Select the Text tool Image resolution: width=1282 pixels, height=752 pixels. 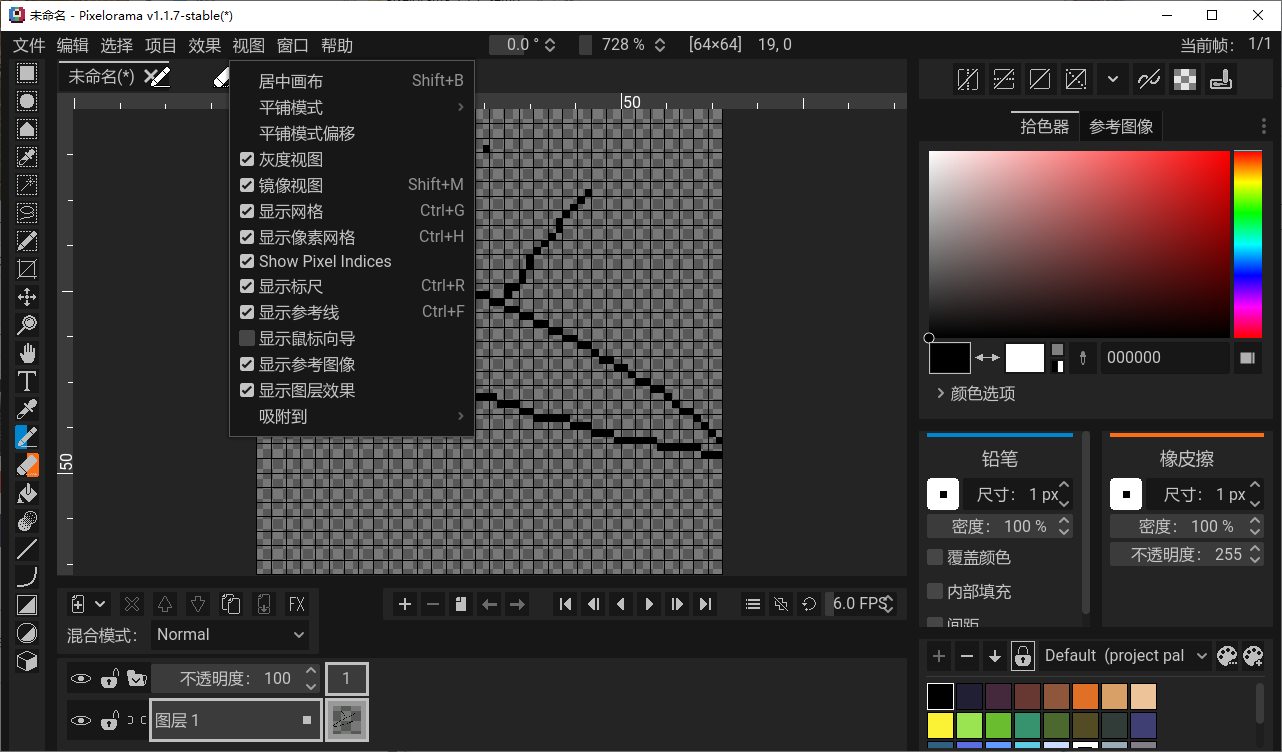click(27, 380)
